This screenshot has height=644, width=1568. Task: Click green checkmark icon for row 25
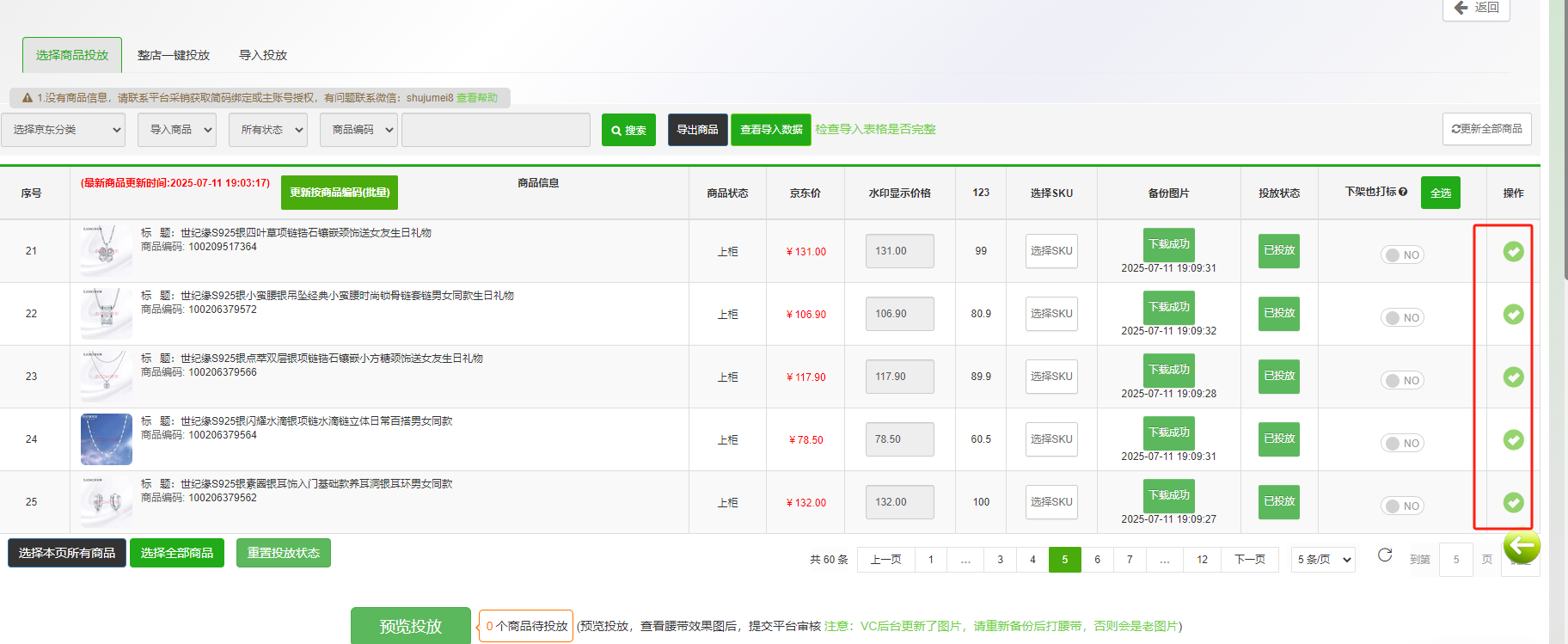[x=1513, y=502]
